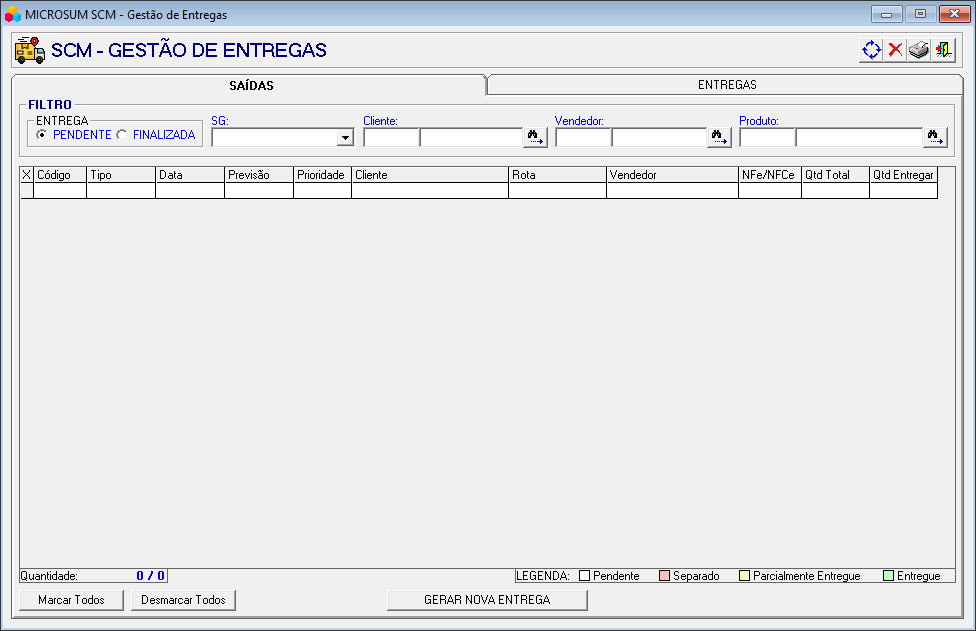Click the Cliente name input field
The height and width of the screenshot is (631, 976).
[x=471, y=138]
